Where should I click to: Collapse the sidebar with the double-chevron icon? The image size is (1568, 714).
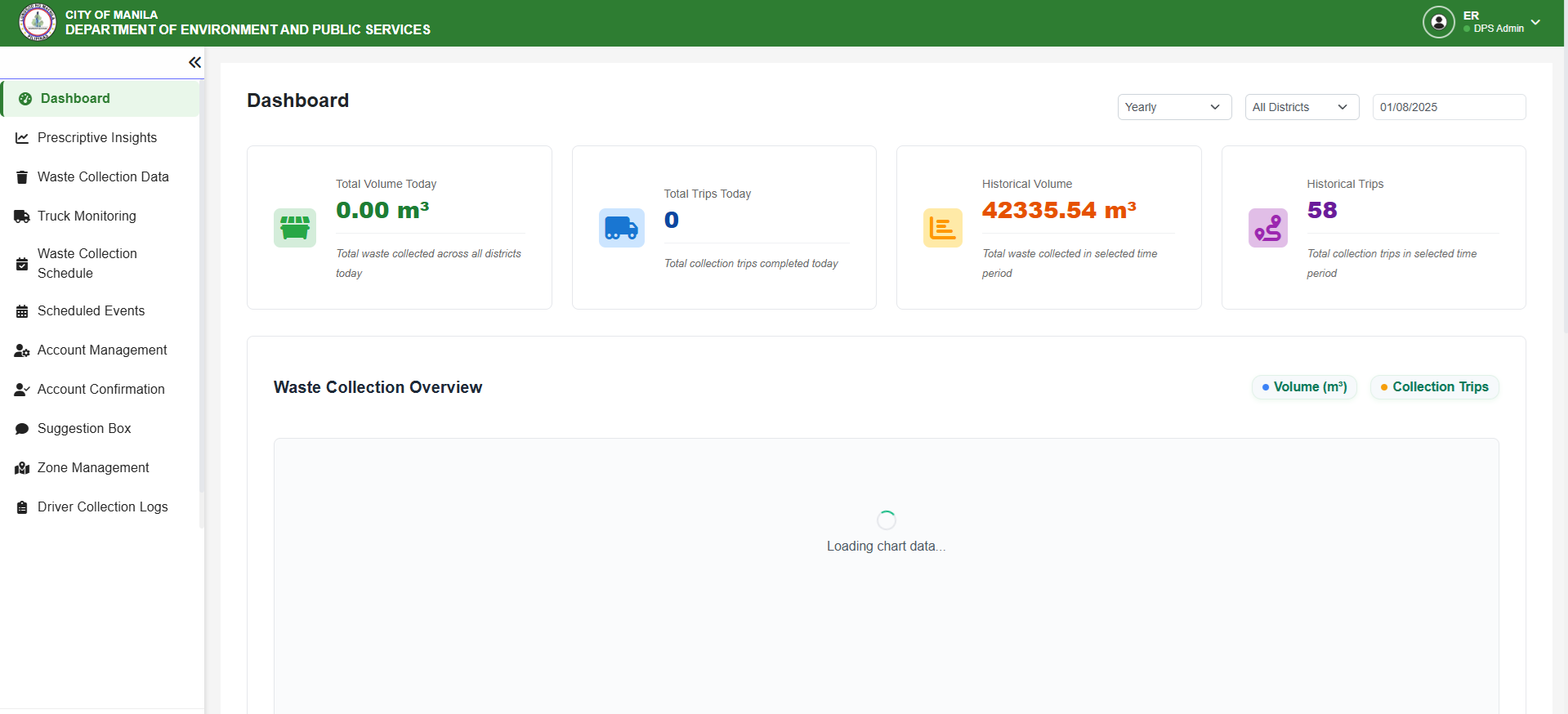point(194,62)
